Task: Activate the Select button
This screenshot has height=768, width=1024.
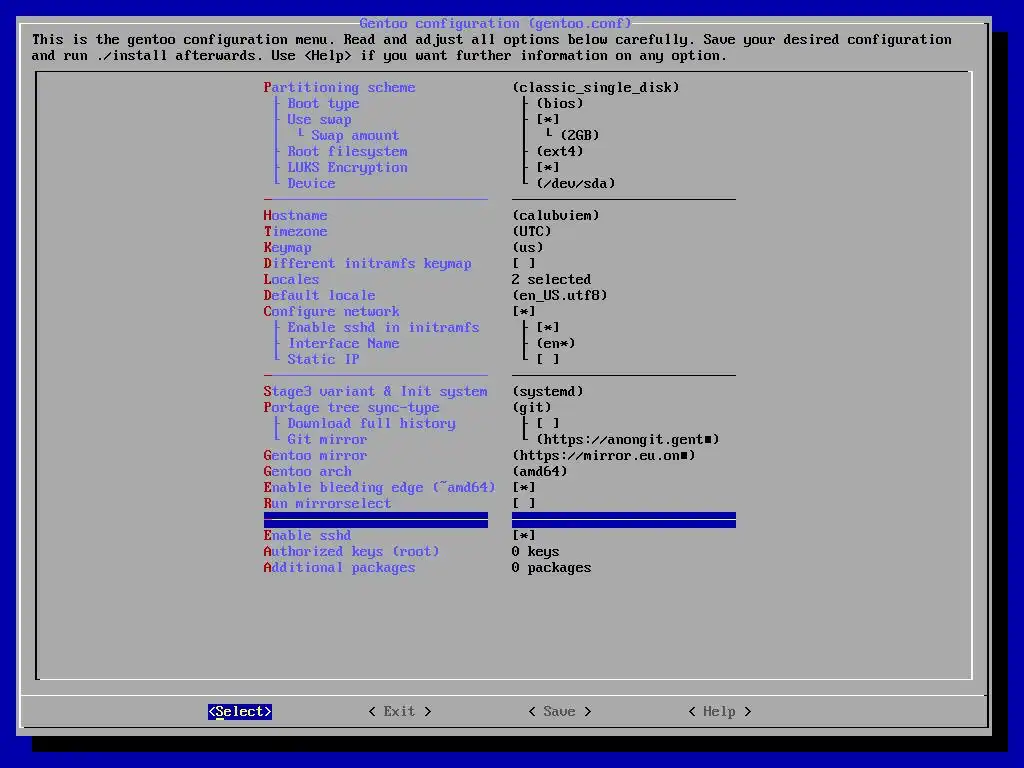Action: (x=240, y=711)
